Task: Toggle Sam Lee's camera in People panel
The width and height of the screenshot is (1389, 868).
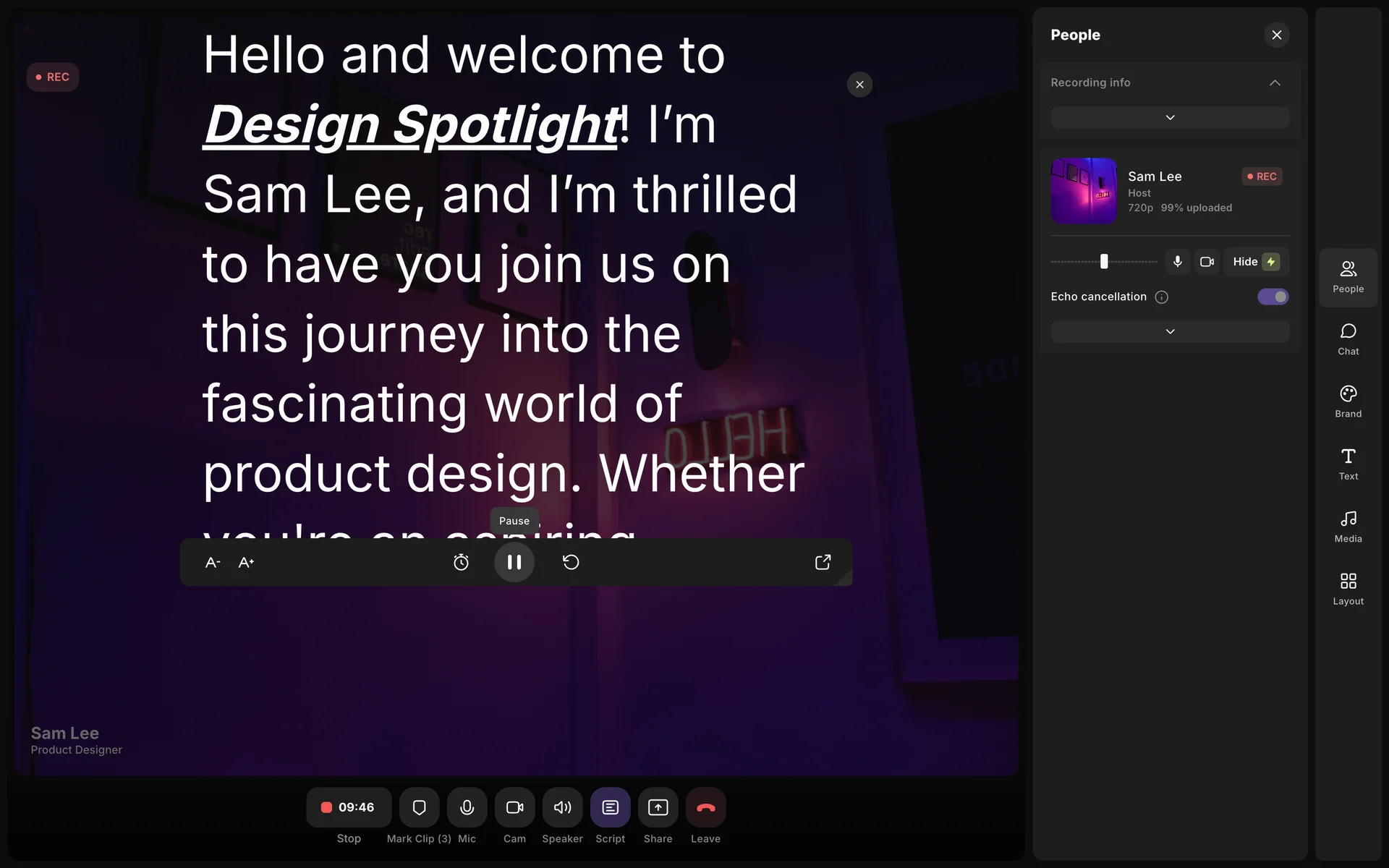Action: (1207, 262)
